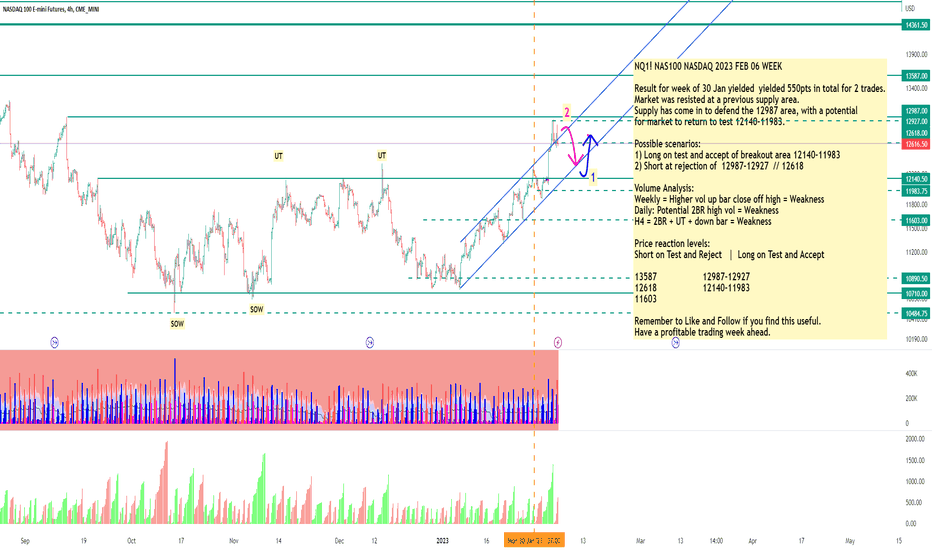Click the 12140.50 price level label
Viewport: 932px width, 550px height.
[x=916, y=179]
